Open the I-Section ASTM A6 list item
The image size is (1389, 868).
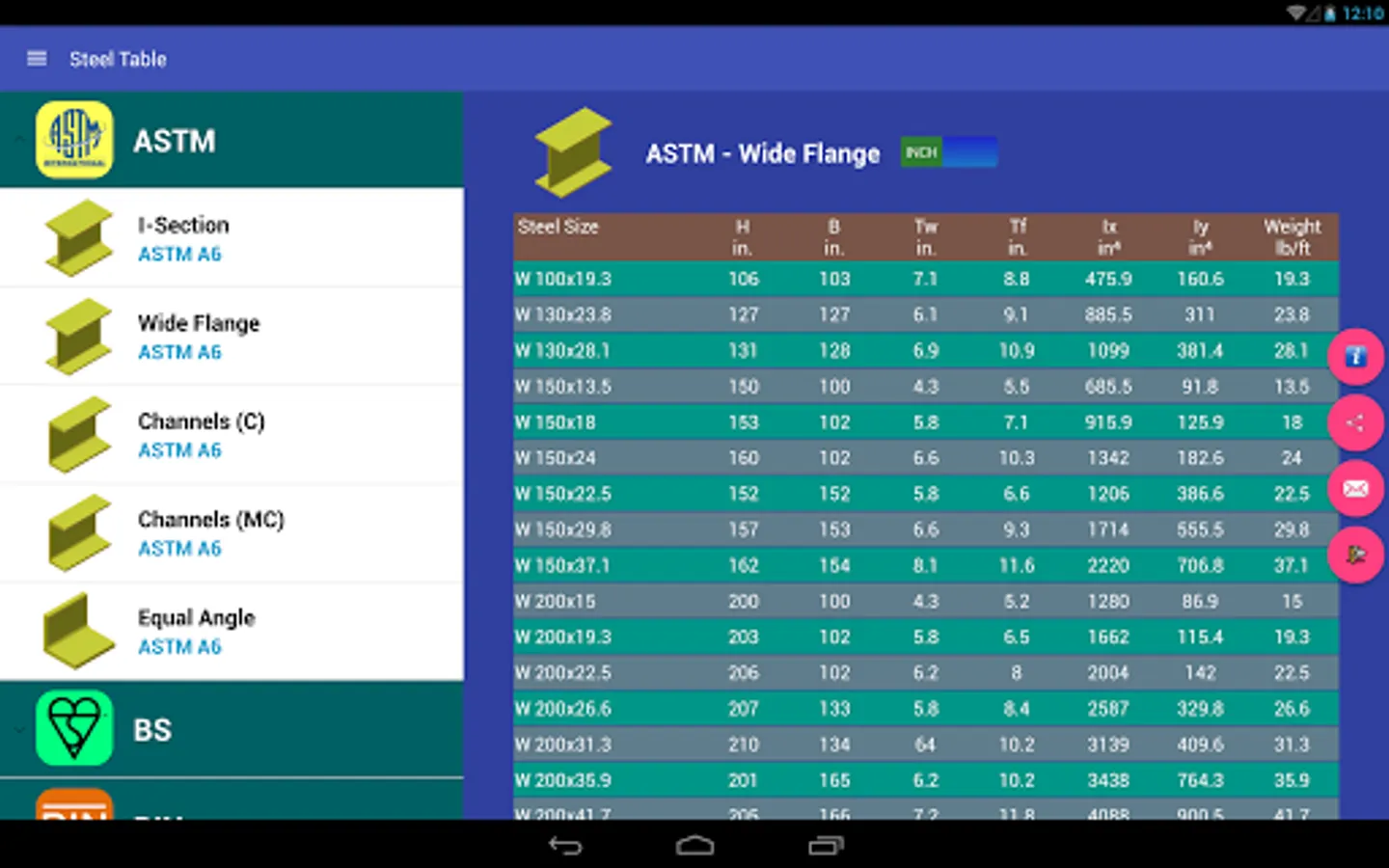click(x=231, y=238)
